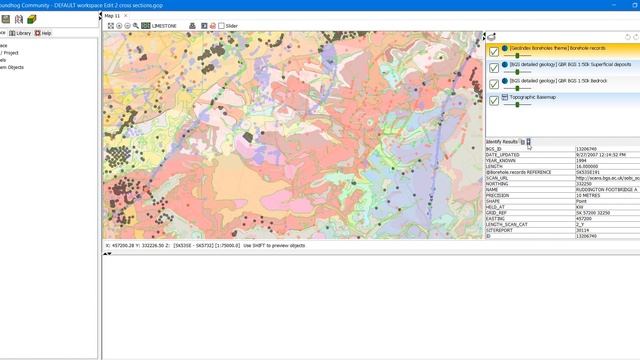Open the SCAN_URL link value
The image size is (640, 360).
tap(607, 178)
